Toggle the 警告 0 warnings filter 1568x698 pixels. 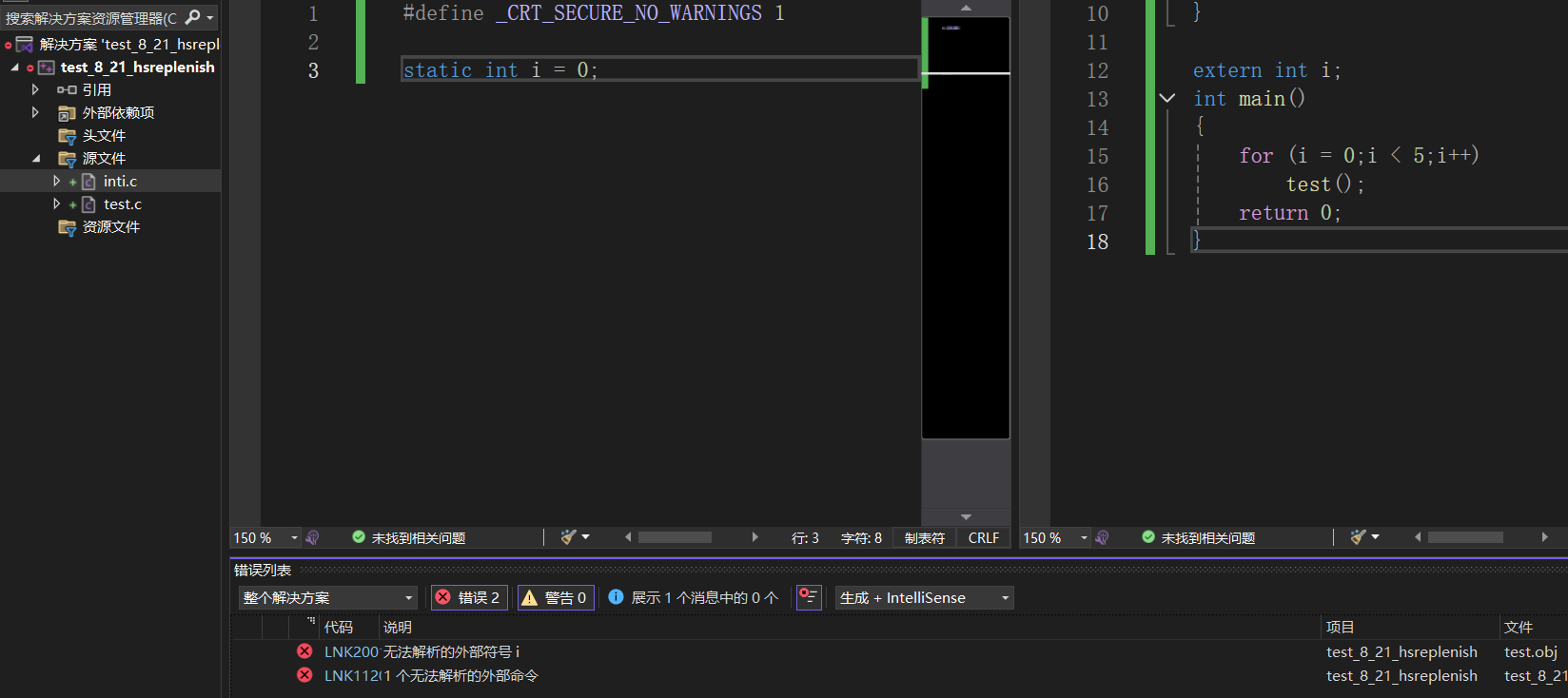pos(557,597)
